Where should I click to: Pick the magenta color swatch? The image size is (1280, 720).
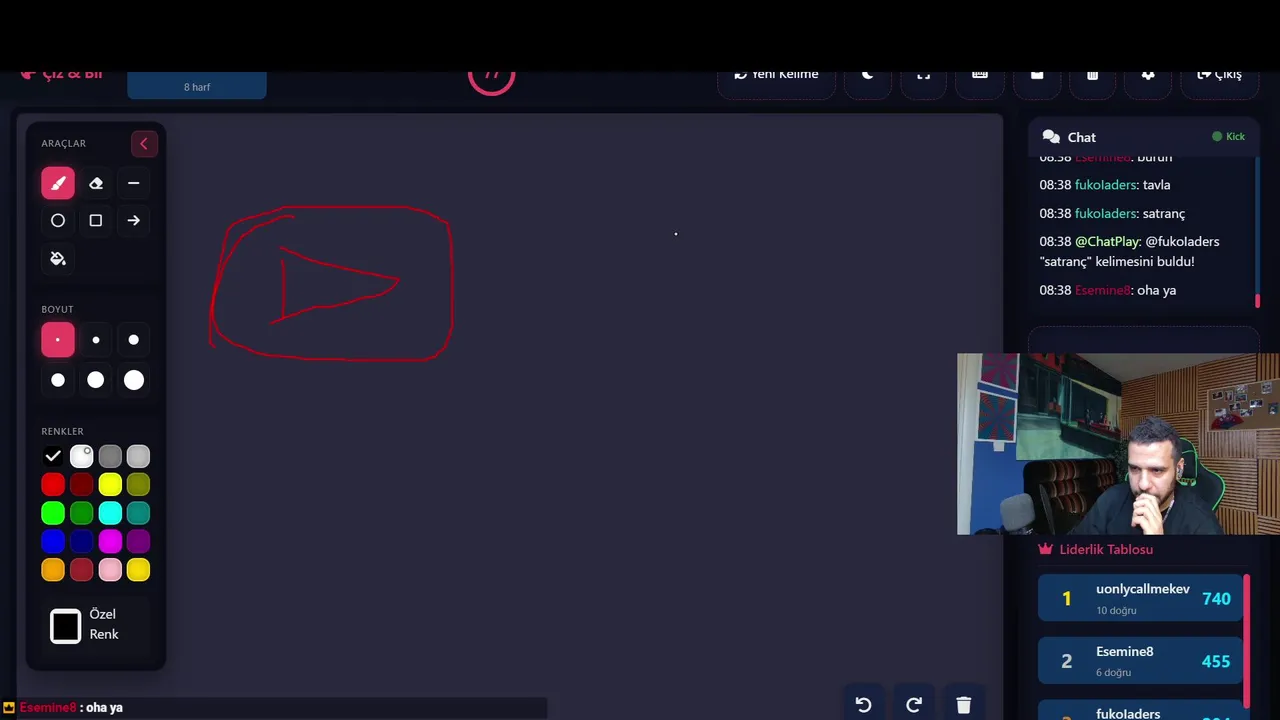[110, 541]
